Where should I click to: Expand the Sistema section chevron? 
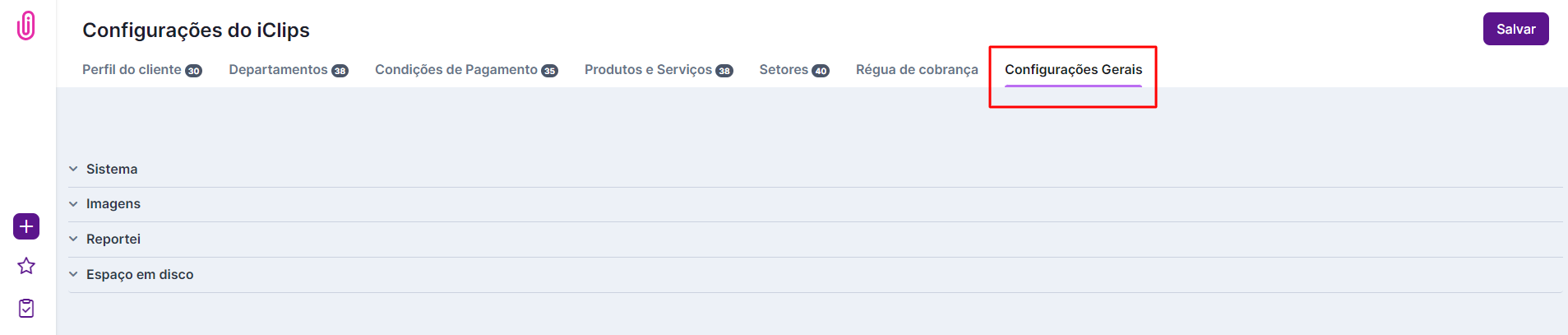pos(73,169)
